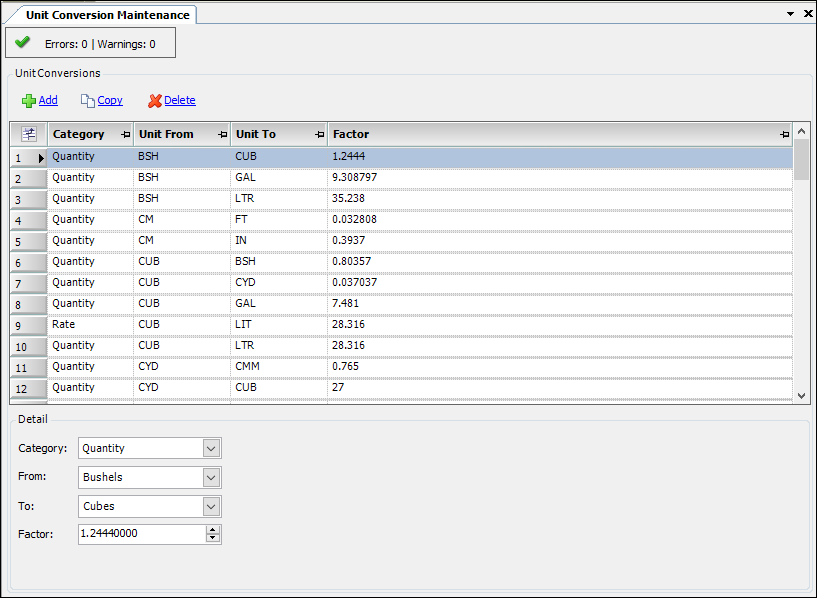Open the To dropdown showing Cubes
The height and width of the screenshot is (598, 817).
210,506
